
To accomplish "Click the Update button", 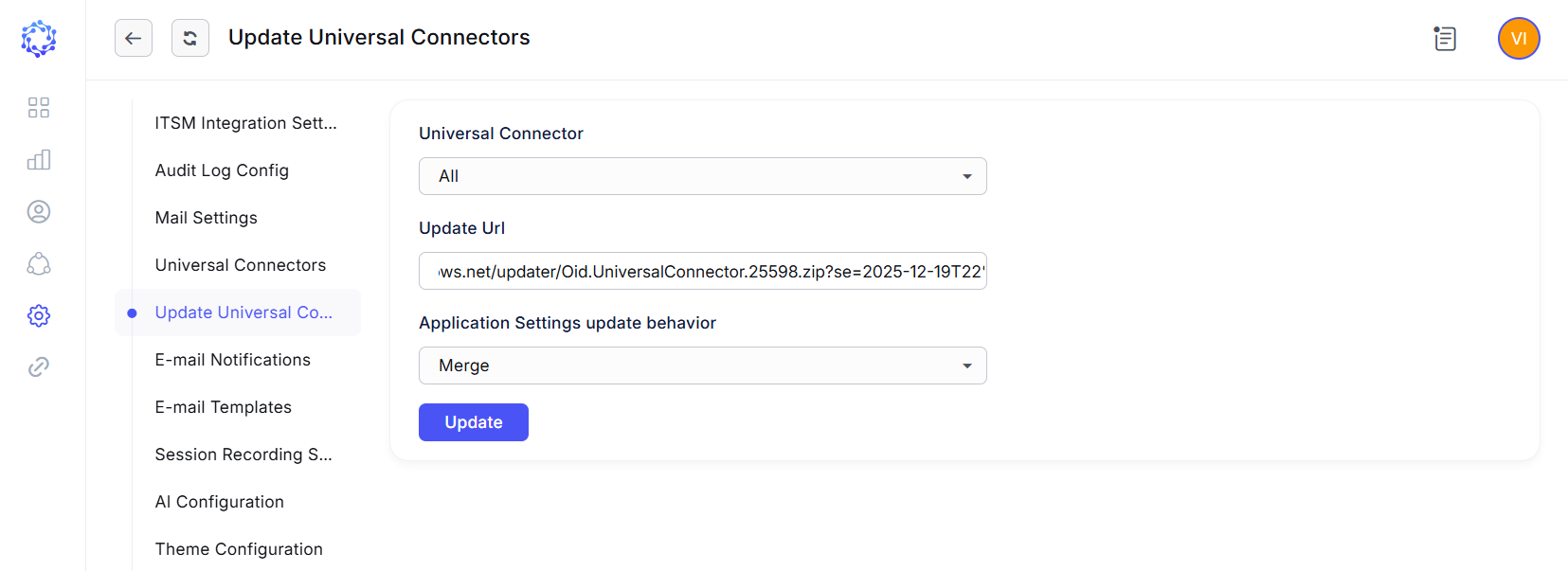I will point(474,422).
